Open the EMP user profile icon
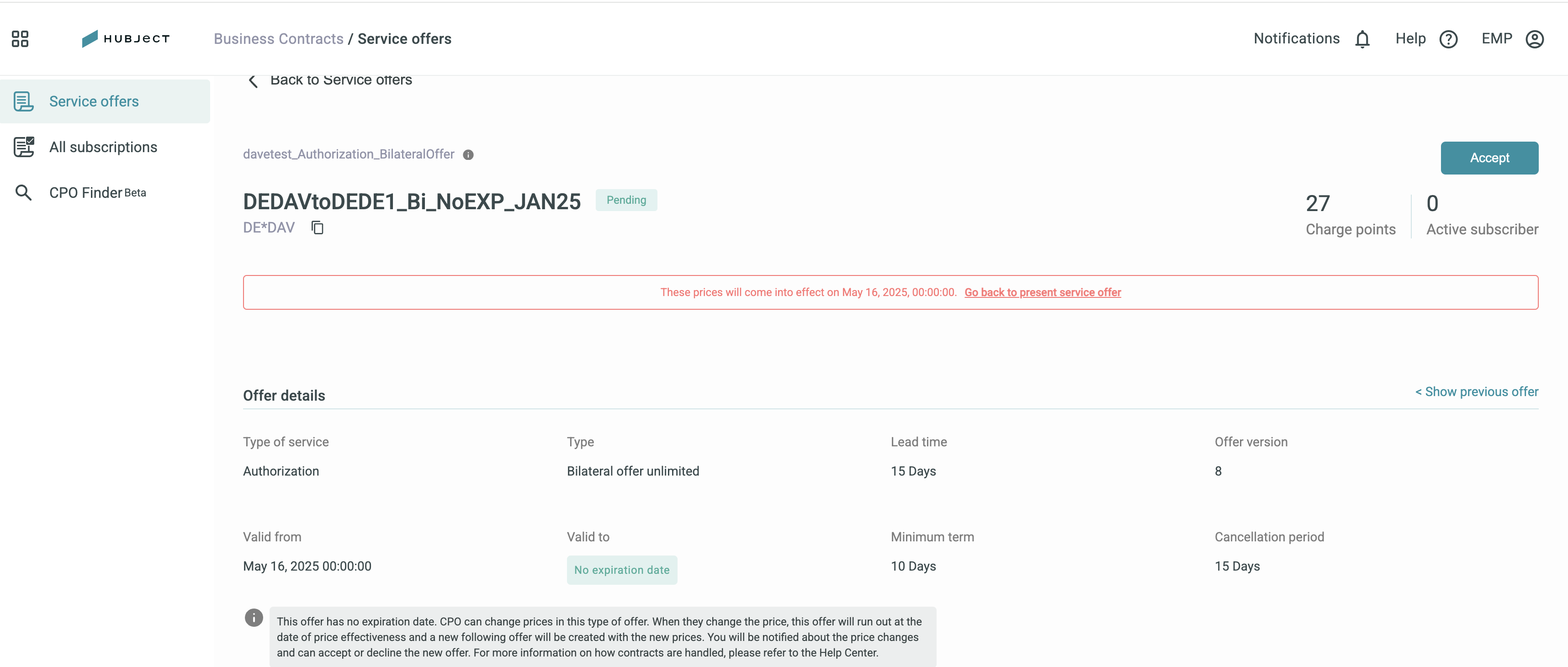The width and height of the screenshot is (1568, 667). coord(1535,39)
